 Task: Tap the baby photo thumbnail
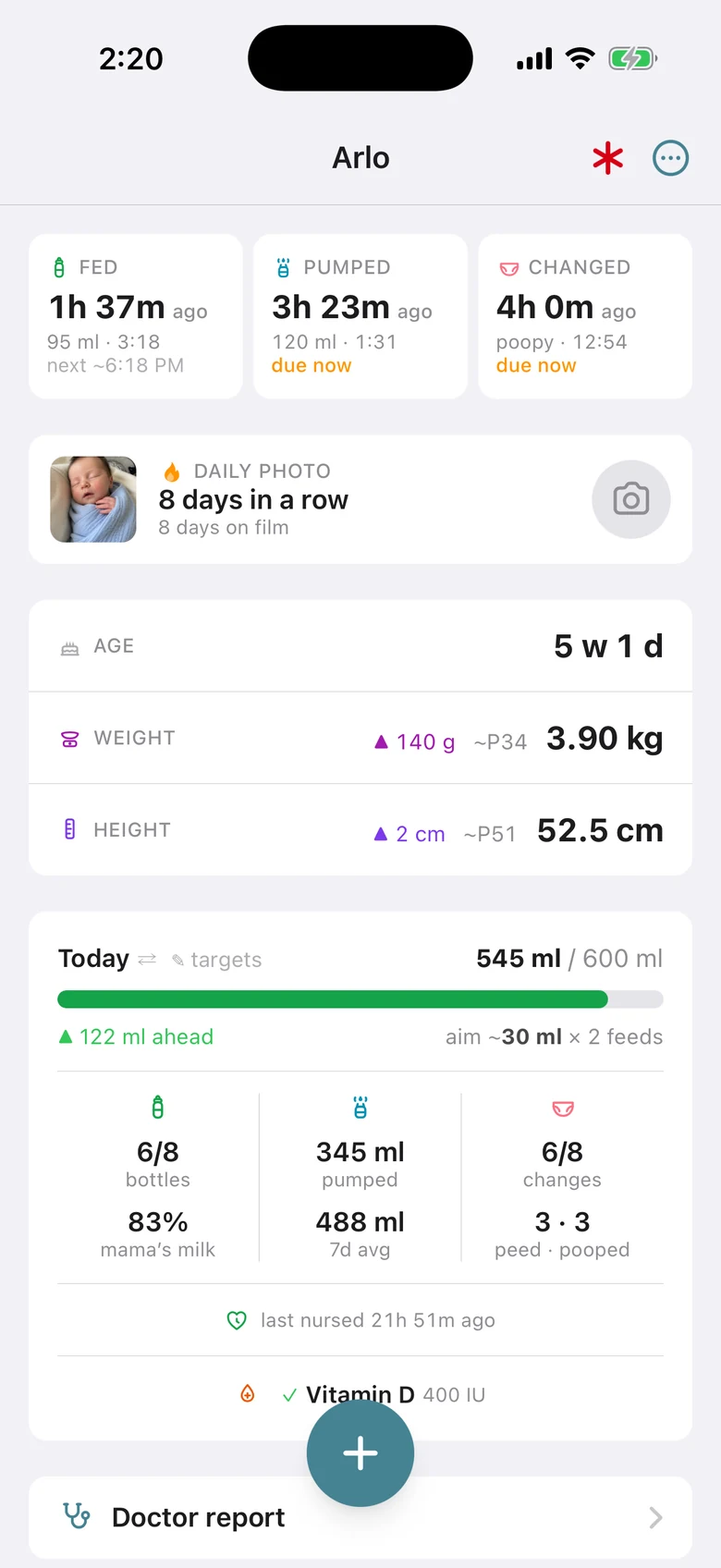click(93, 499)
